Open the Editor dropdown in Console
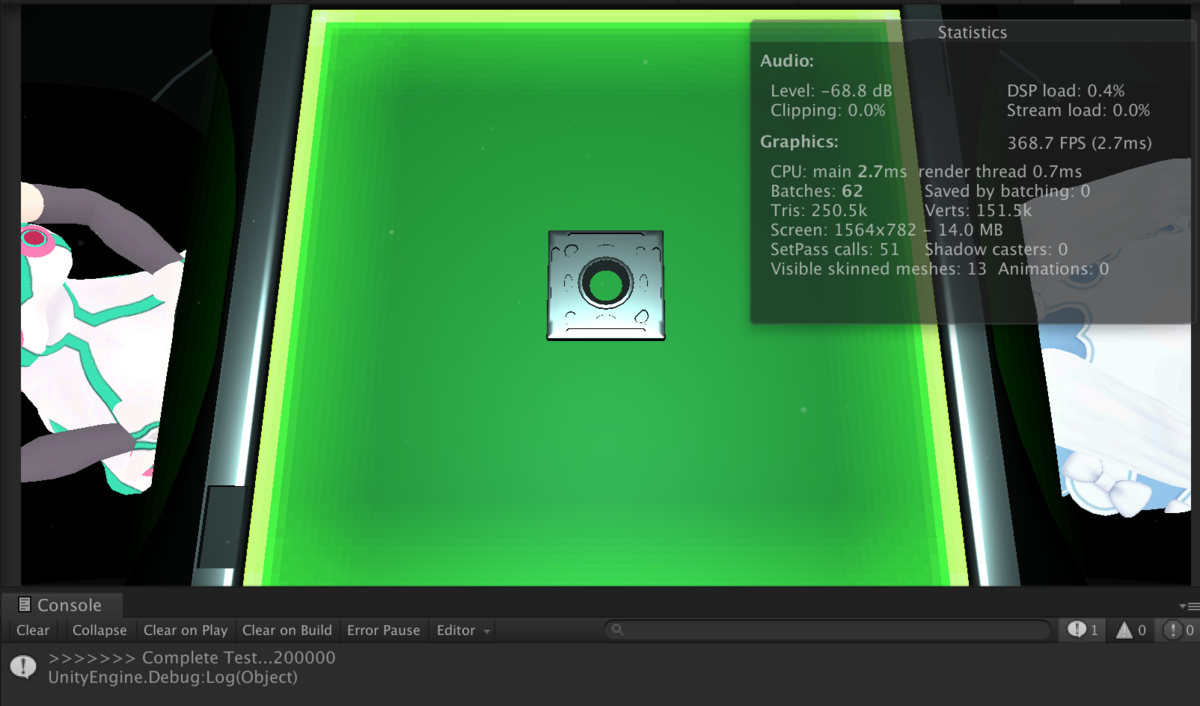Viewport: 1200px width, 706px height. coord(463,630)
